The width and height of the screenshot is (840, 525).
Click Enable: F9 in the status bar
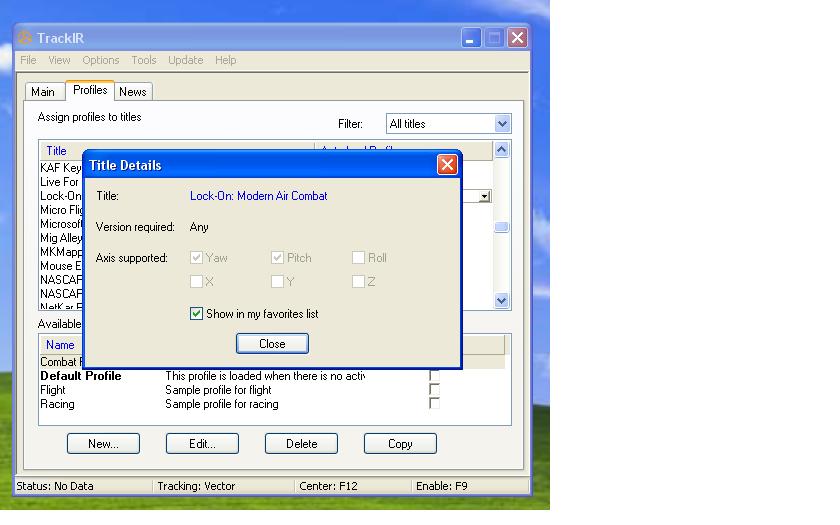(441, 486)
